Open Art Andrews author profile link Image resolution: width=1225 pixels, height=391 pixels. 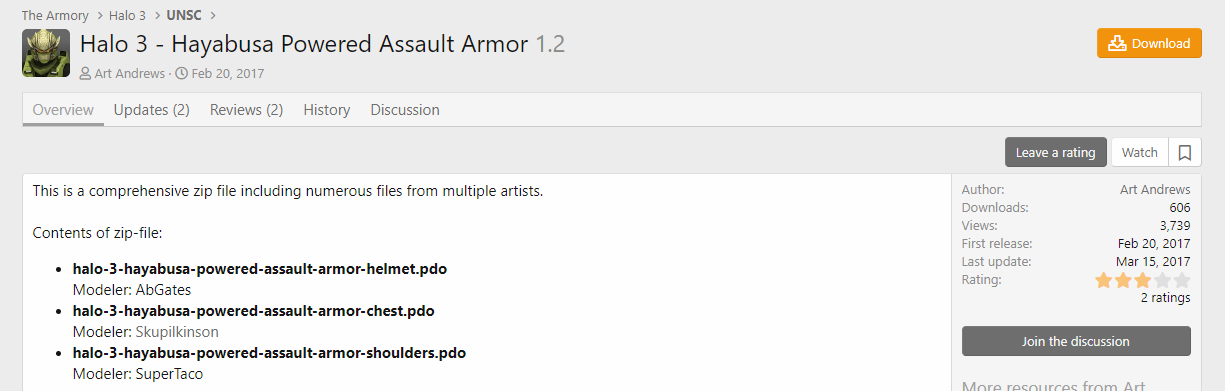(x=129, y=73)
